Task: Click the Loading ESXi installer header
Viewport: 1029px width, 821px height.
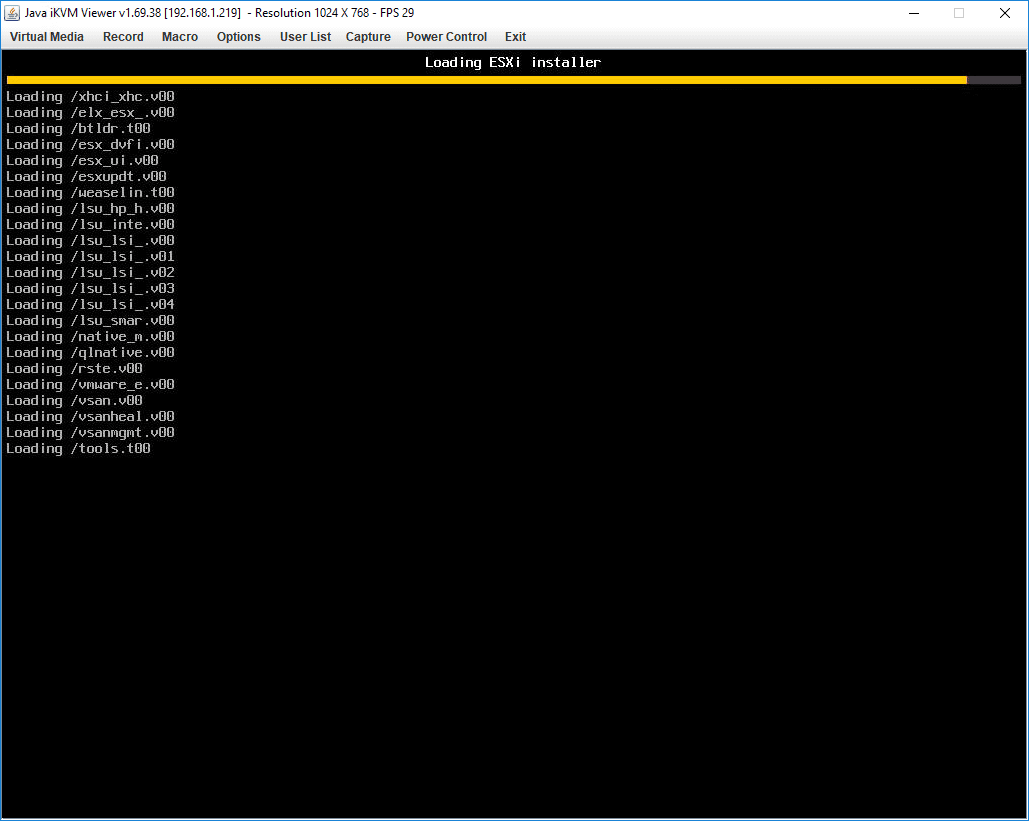Action: tap(512, 61)
